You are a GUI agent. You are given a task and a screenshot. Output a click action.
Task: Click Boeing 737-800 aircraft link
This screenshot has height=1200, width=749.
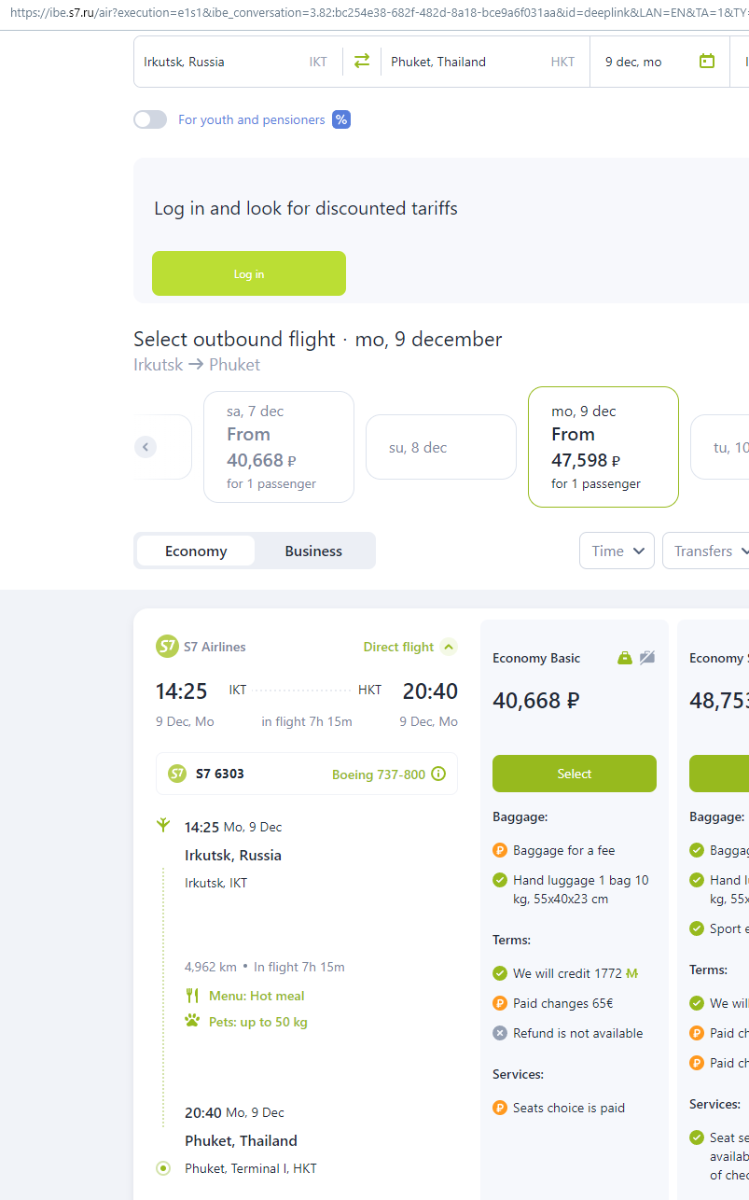pos(378,774)
